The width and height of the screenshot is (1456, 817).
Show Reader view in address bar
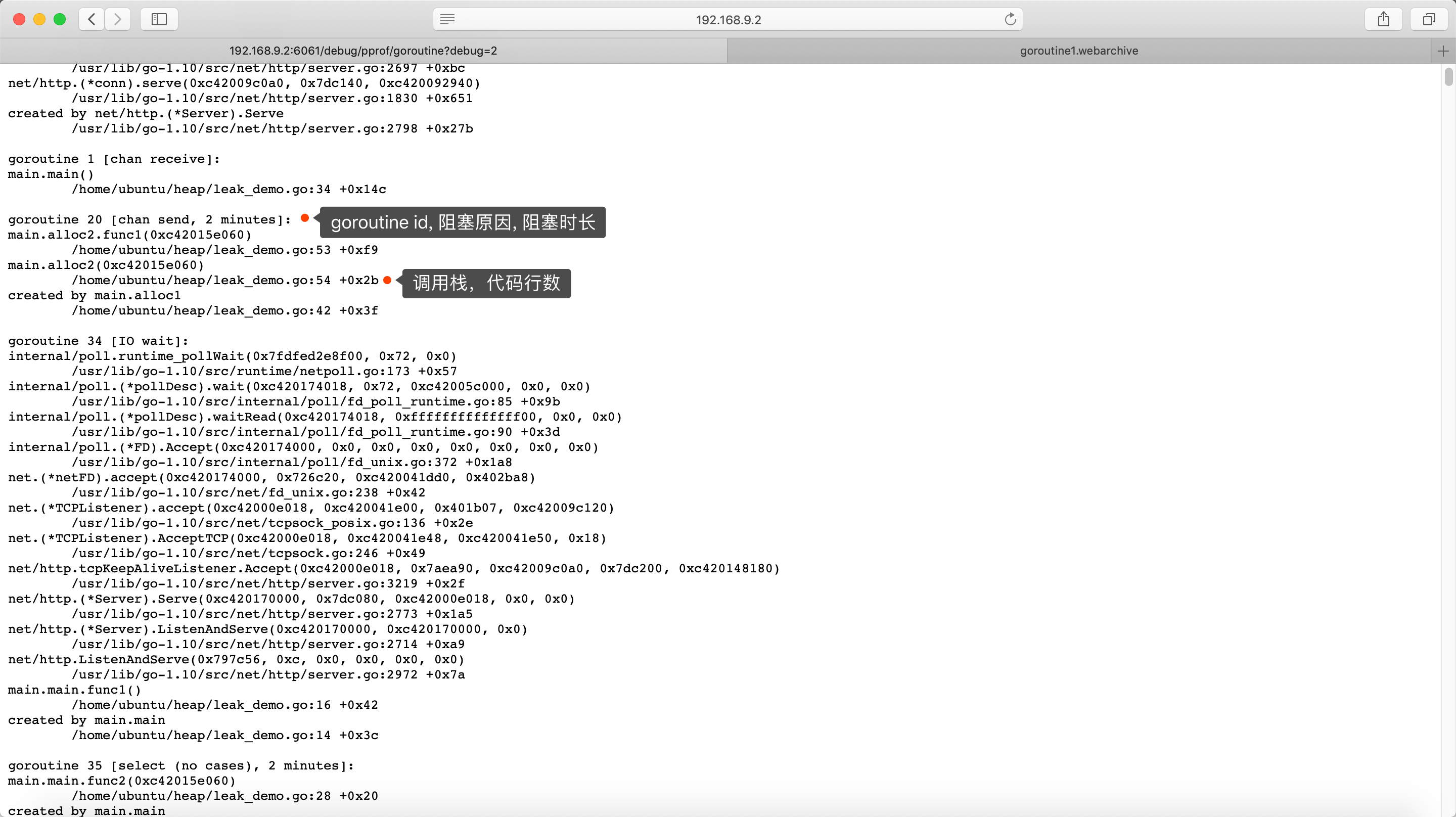point(447,19)
